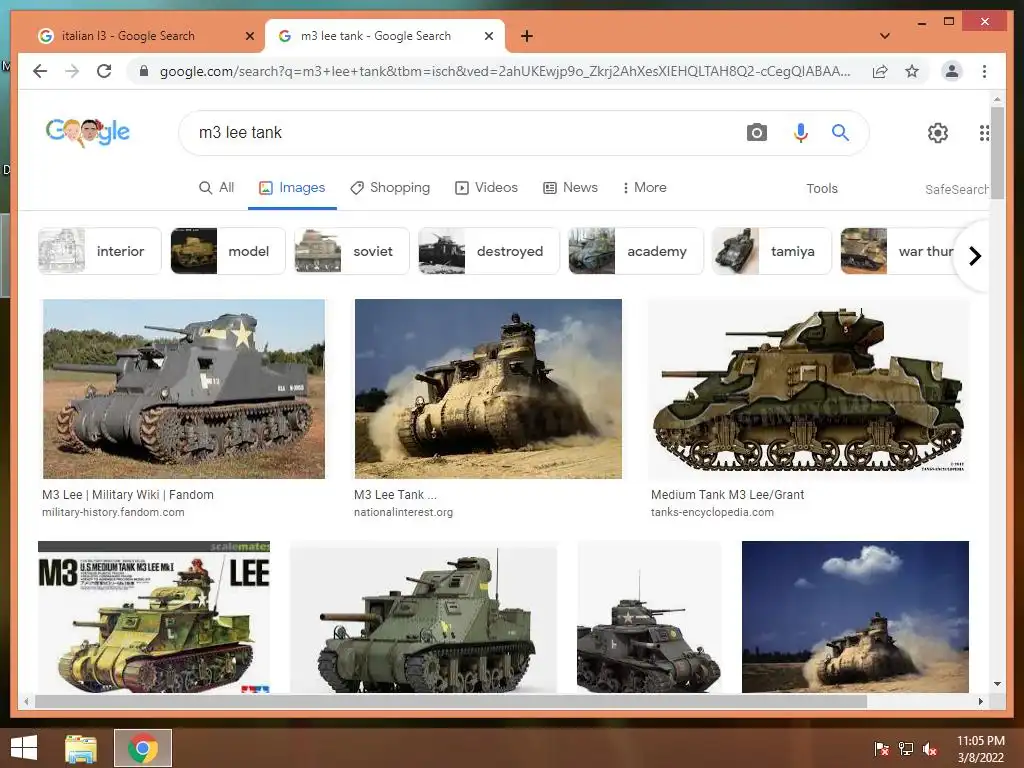The width and height of the screenshot is (1024, 768).
Task: Go back to the previous page
Action: click(x=40, y=71)
